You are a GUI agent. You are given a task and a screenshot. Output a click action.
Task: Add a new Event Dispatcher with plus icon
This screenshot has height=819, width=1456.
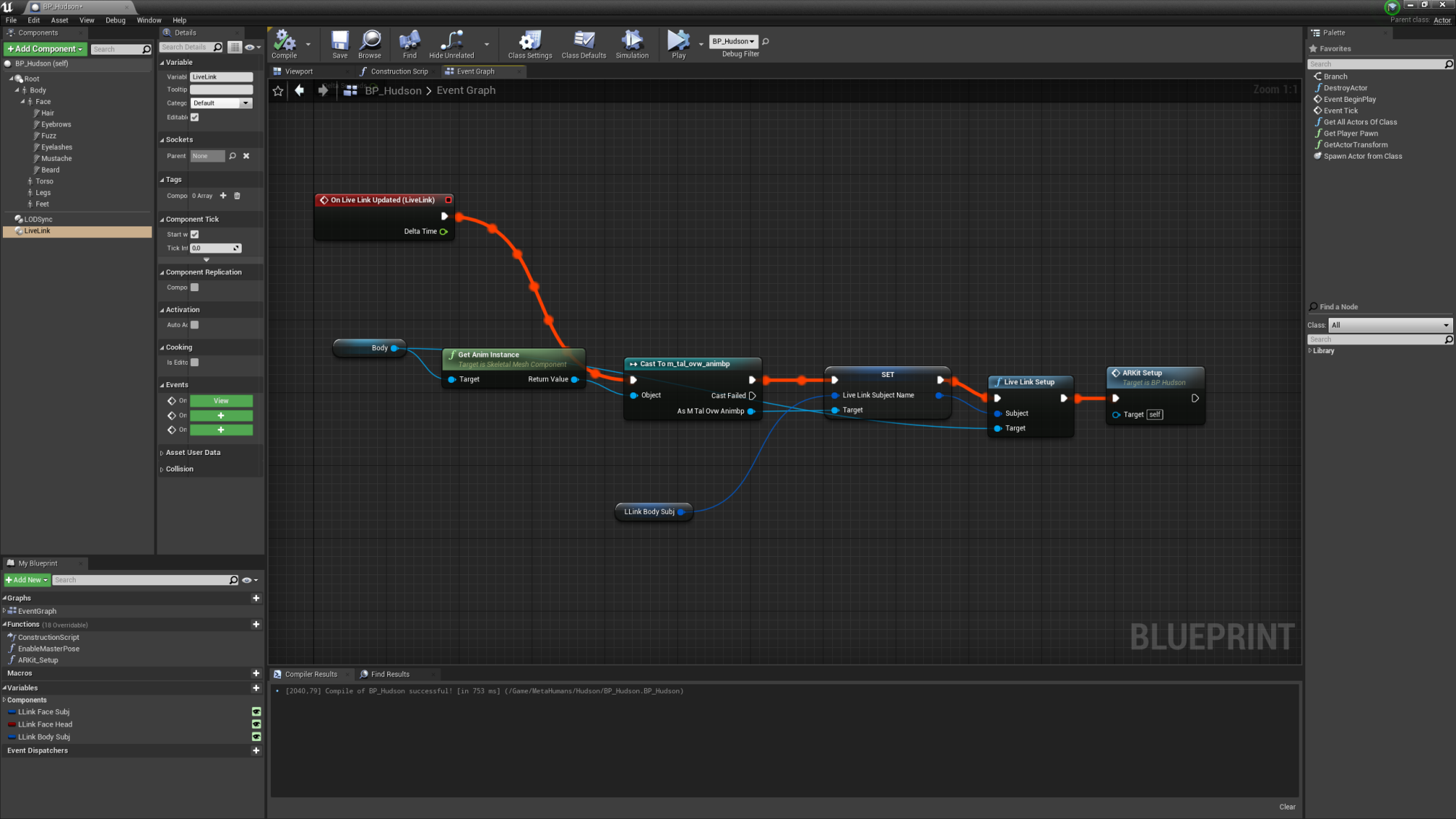pyautogui.click(x=256, y=751)
